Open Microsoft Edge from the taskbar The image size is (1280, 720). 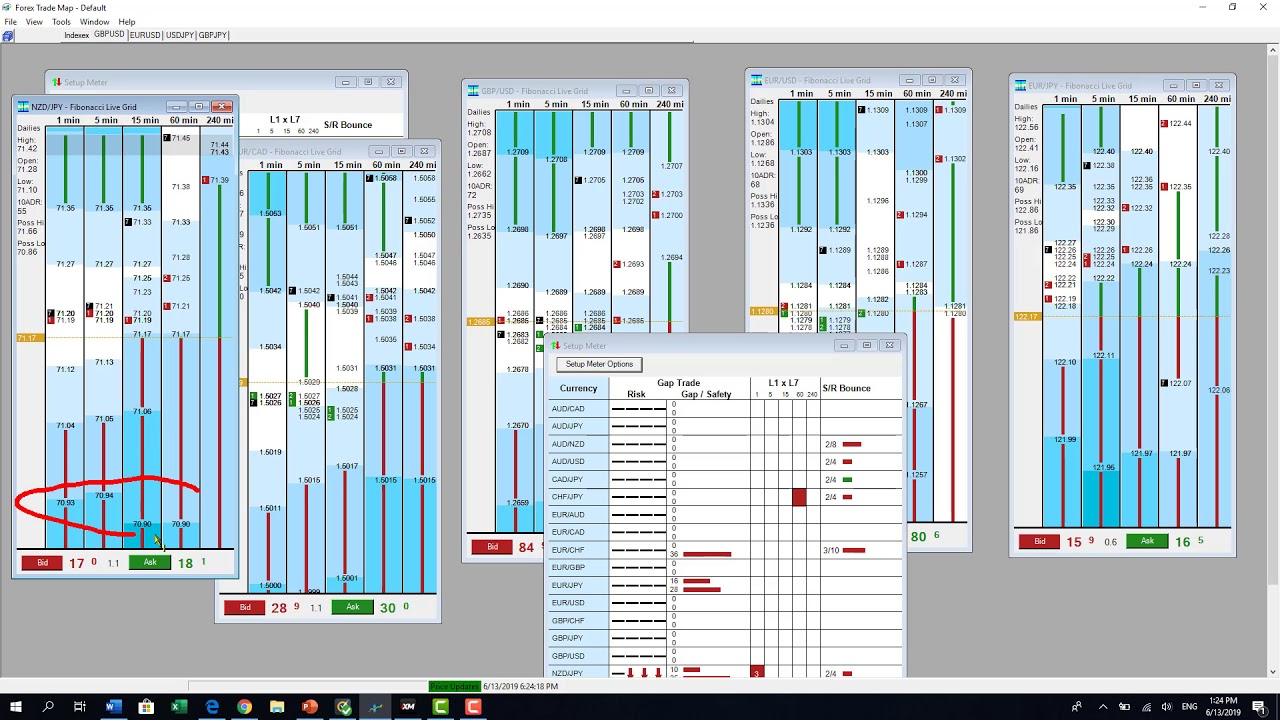[x=212, y=707]
